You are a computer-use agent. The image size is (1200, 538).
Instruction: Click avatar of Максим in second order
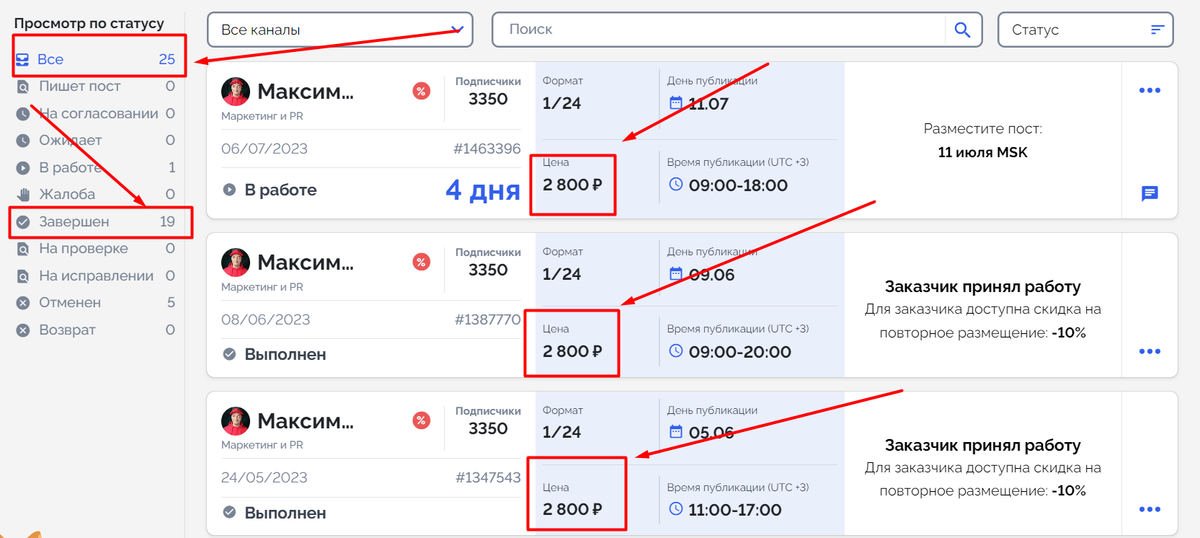tap(236, 263)
